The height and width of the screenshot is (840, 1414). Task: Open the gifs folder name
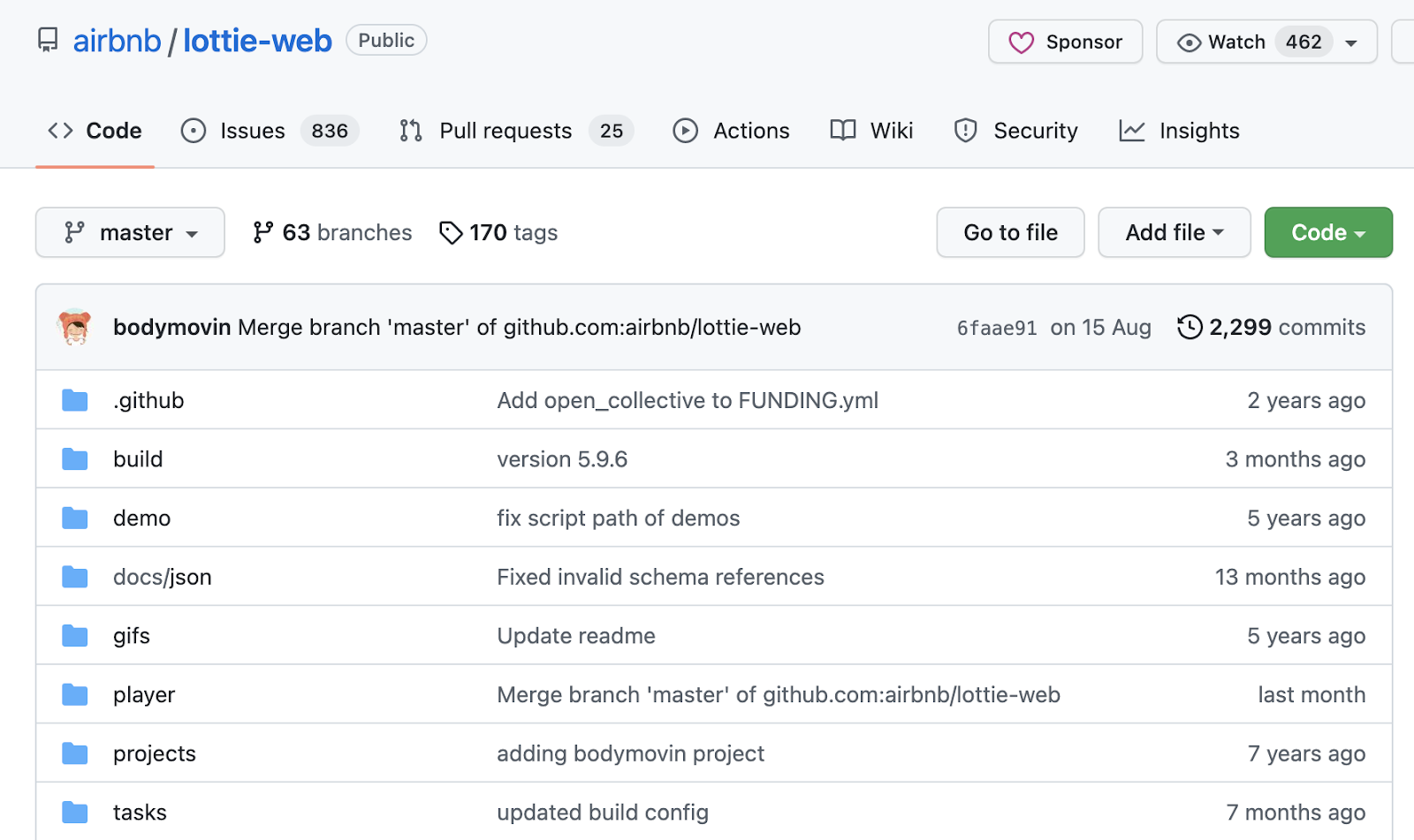click(132, 636)
